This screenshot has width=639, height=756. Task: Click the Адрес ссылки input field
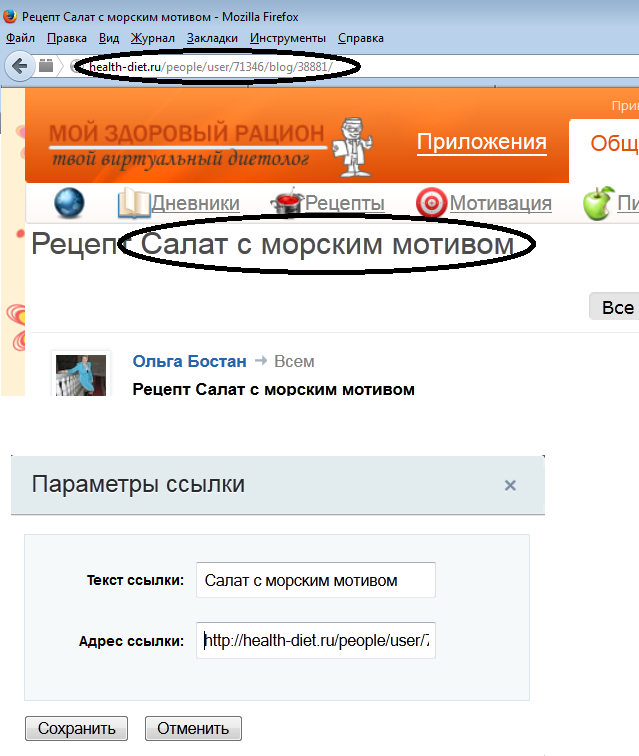tap(315, 640)
